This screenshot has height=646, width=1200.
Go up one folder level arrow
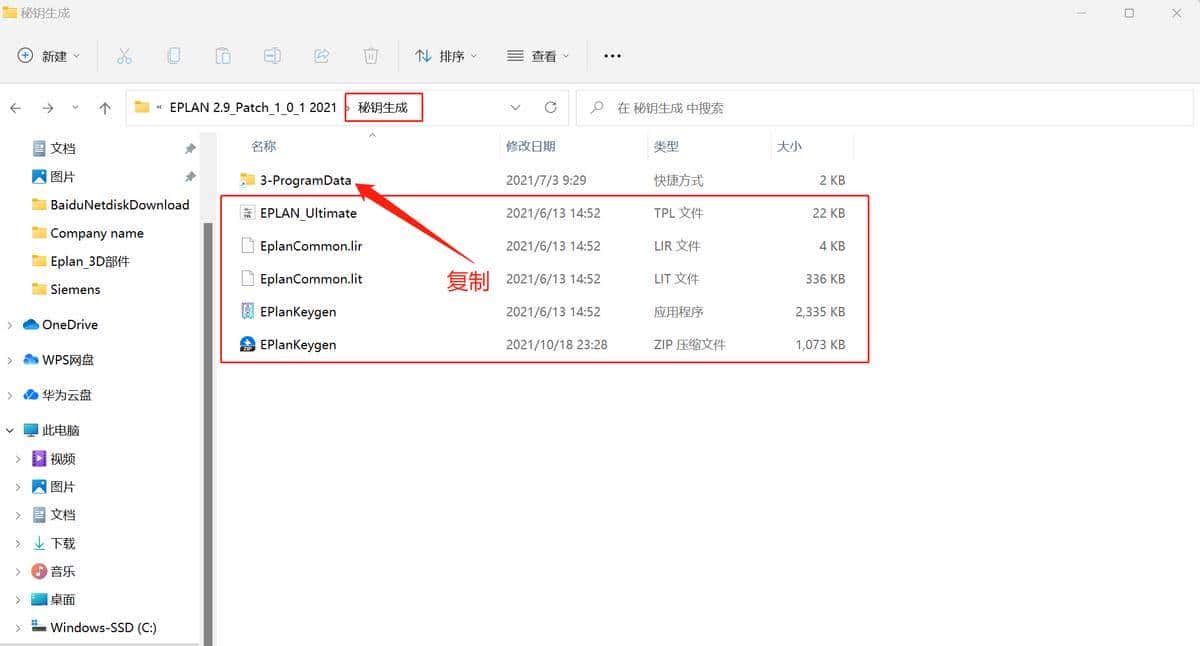105,108
